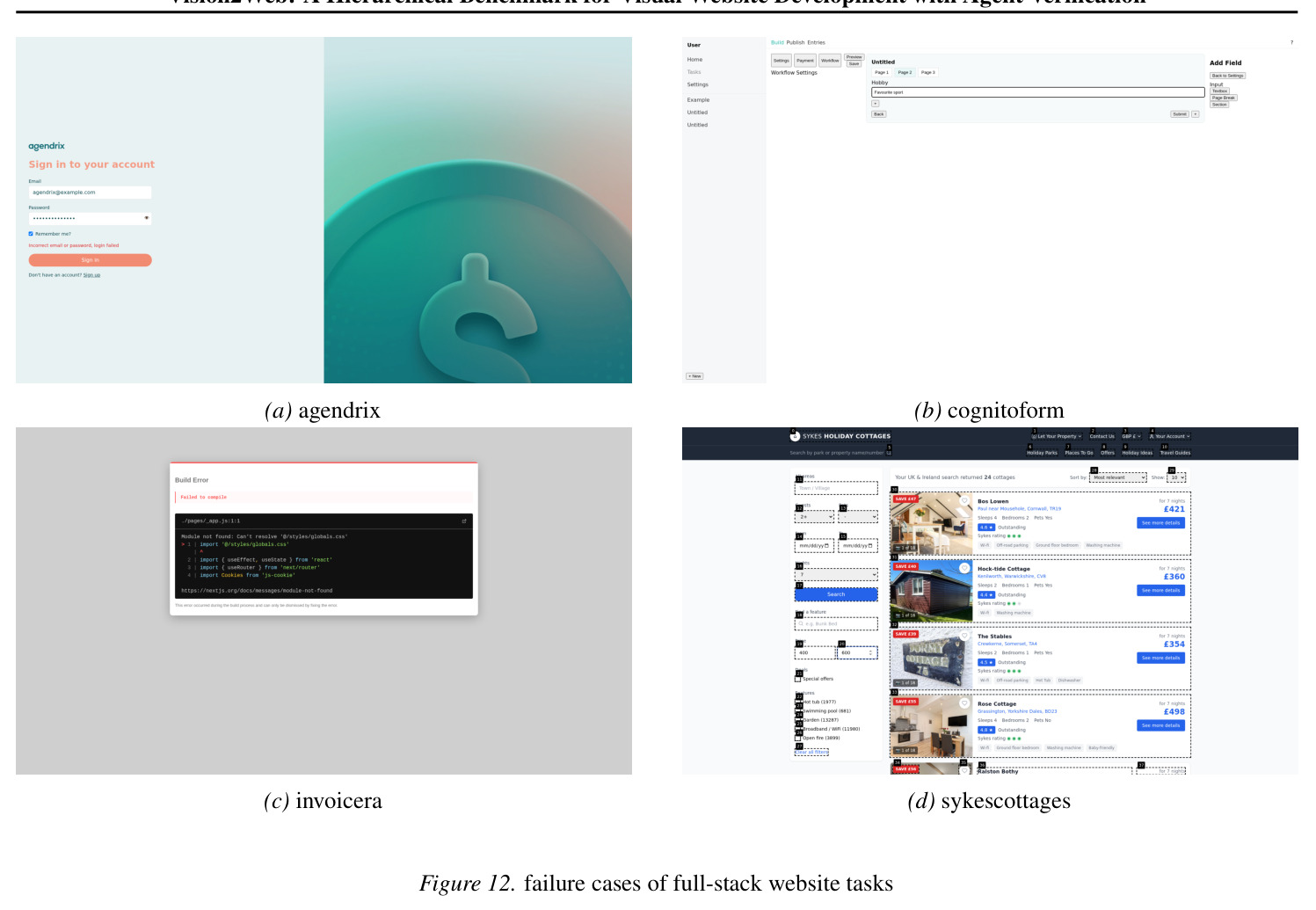The image size is (1316, 910).
Task: Click the agendrix logo
Action: tap(47, 146)
